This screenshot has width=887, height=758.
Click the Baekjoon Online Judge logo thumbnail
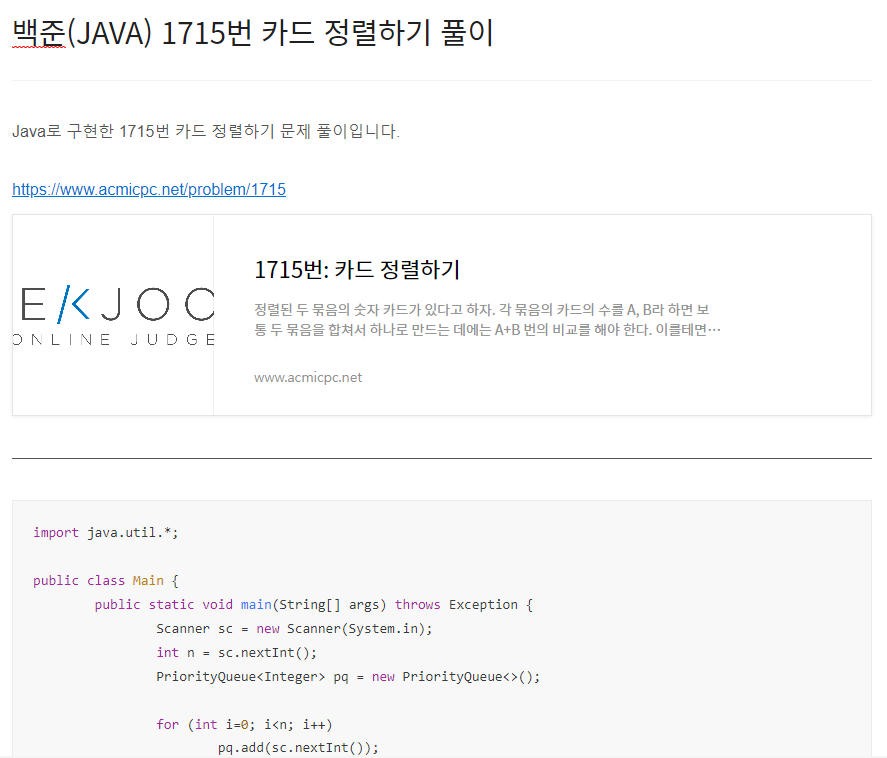(x=113, y=315)
